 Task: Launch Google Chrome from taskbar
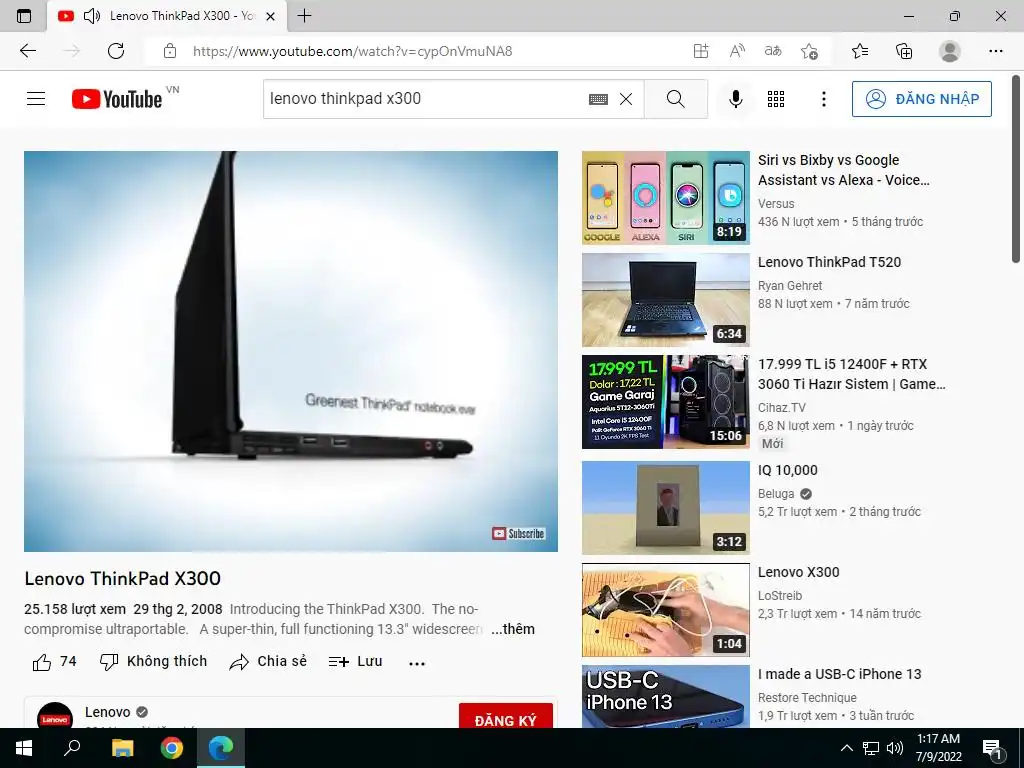(172, 748)
